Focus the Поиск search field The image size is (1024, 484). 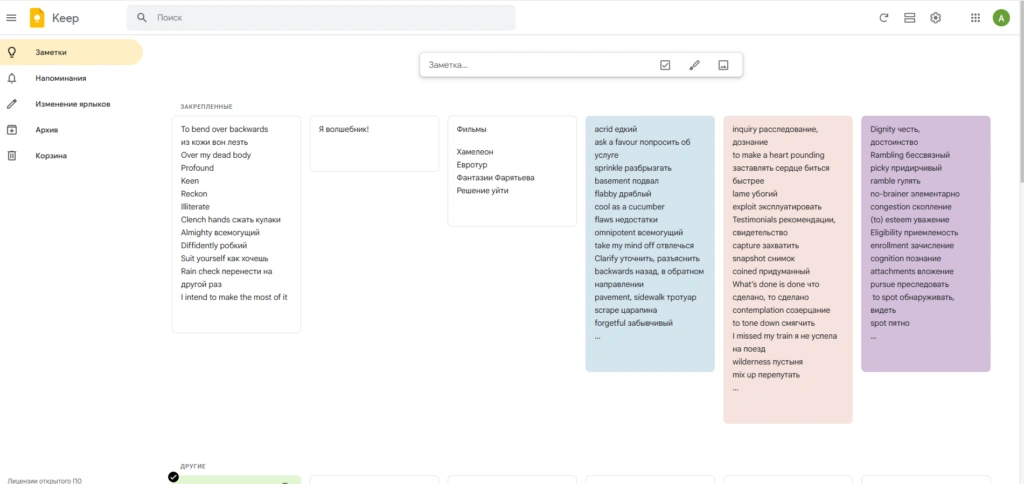coord(321,18)
